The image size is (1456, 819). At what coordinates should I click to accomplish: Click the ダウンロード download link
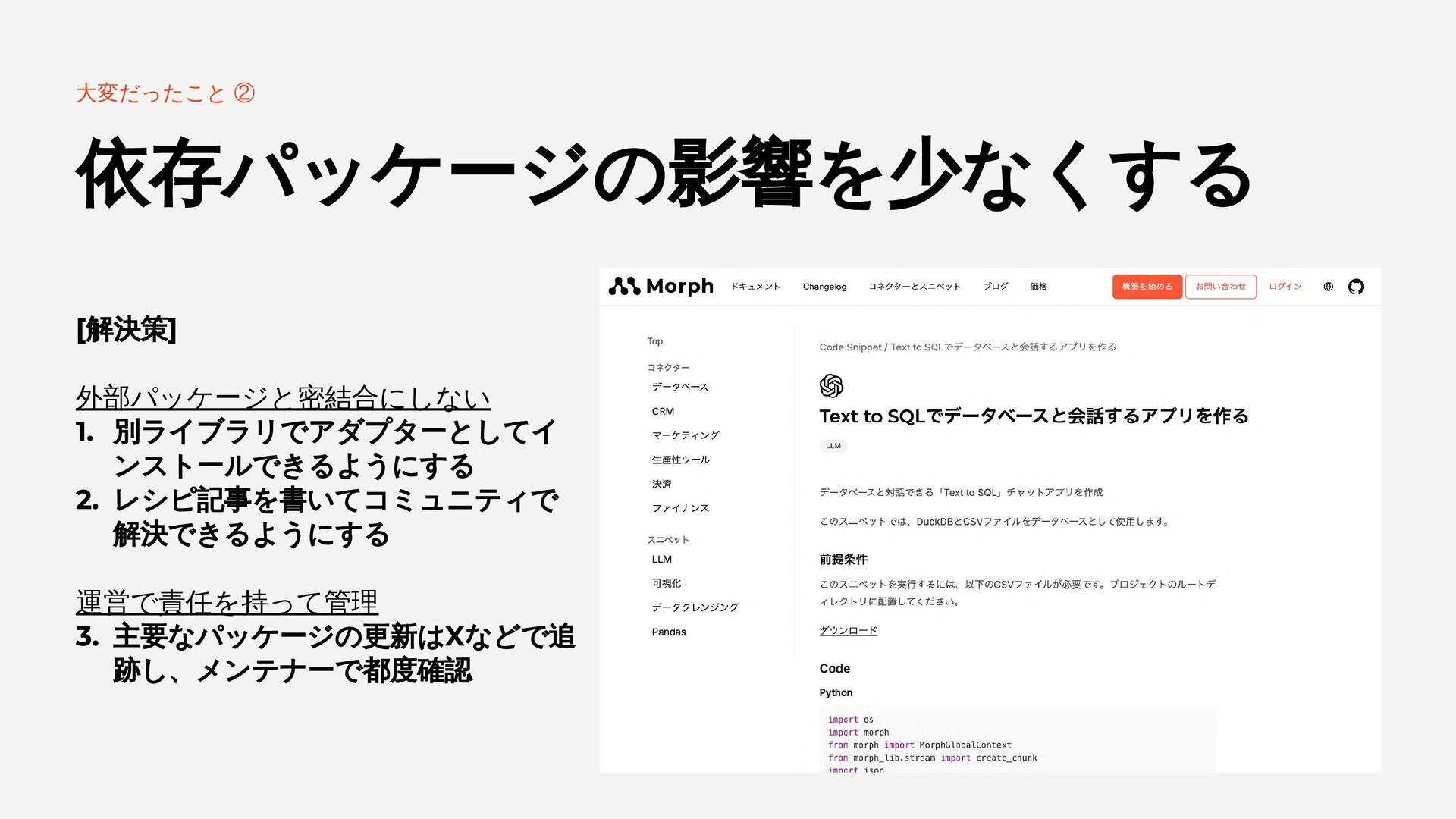point(848,630)
